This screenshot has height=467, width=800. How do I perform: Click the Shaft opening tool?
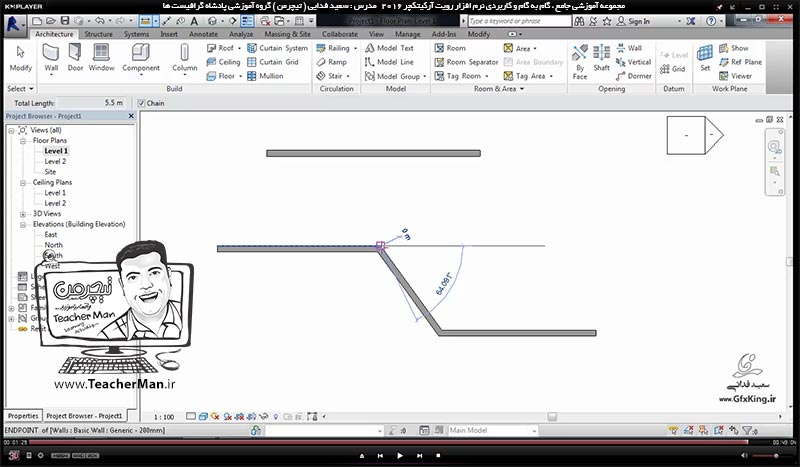(602, 58)
